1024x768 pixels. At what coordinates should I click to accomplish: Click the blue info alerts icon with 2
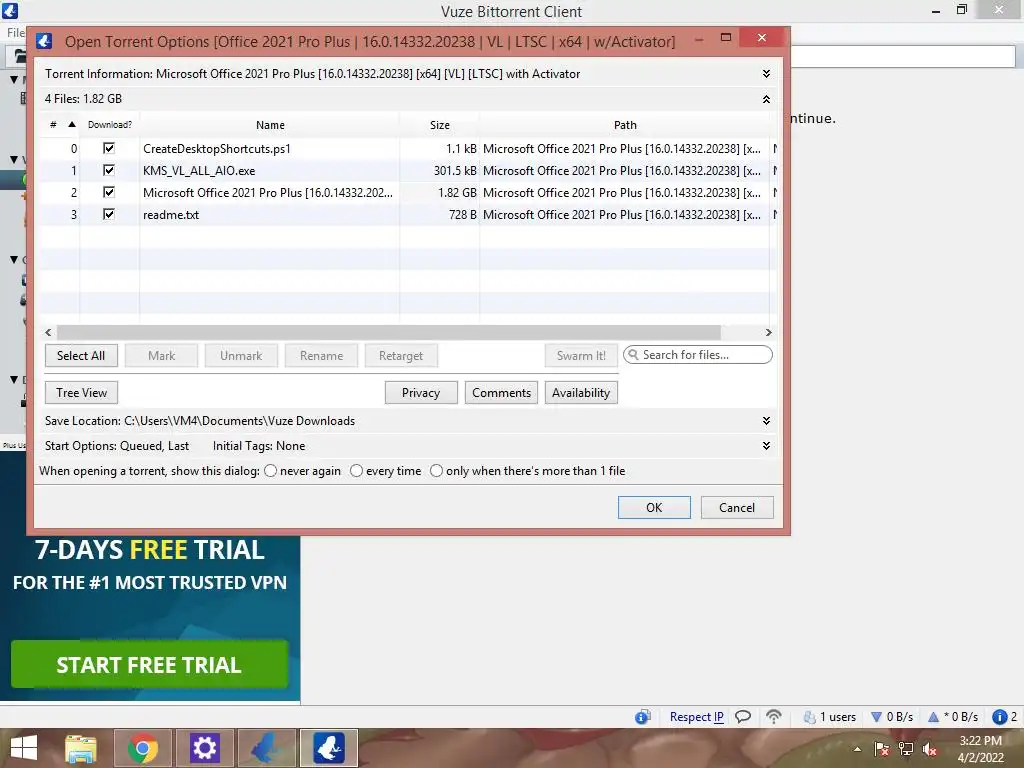pos(999,717)
